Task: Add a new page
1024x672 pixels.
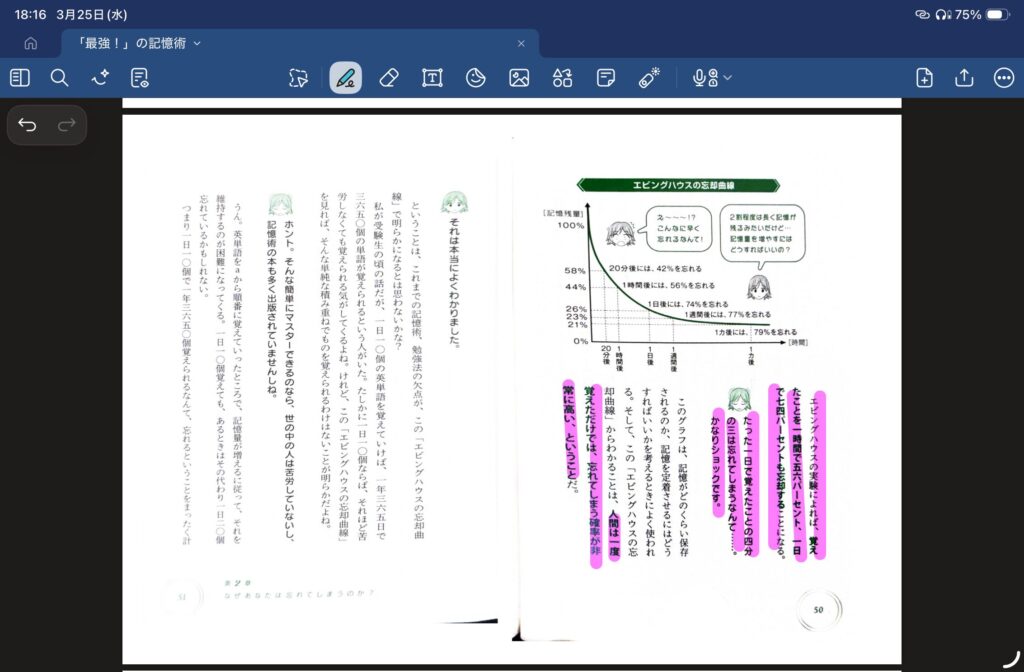Action: [925, 78]
